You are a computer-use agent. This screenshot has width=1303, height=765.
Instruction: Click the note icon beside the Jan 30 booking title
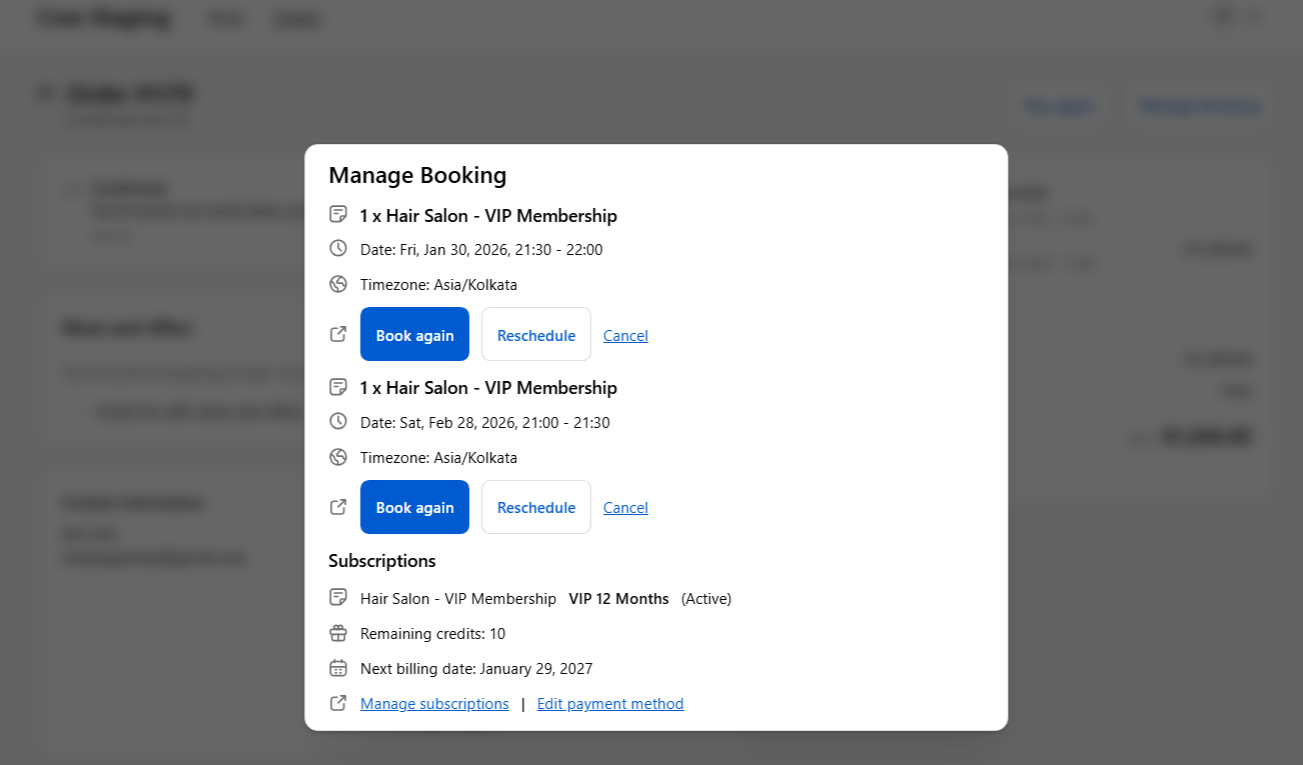point(338,214)
